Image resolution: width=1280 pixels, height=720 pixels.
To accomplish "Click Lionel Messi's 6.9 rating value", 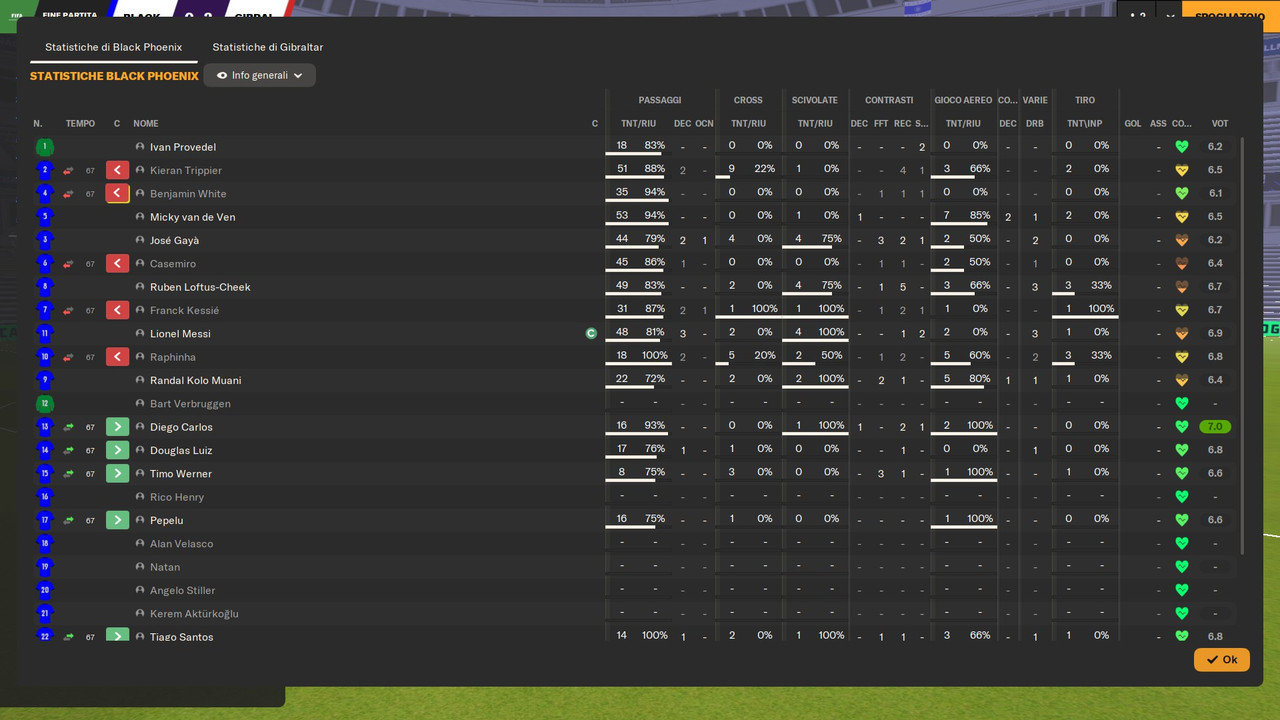I will click(x=1215, y=333).
